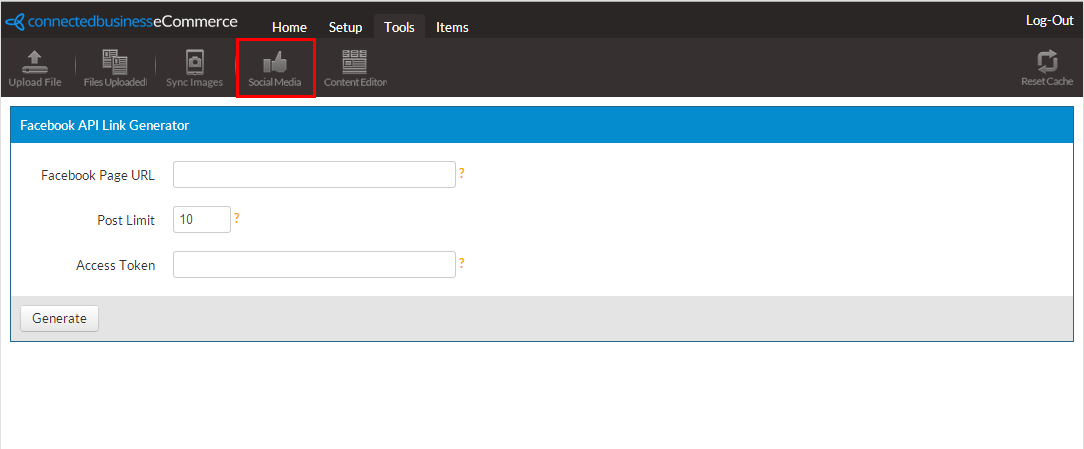The width and height of the screenshot is (1084, 449).
Task: Select the Tools tab
Action: pos(399,28)
